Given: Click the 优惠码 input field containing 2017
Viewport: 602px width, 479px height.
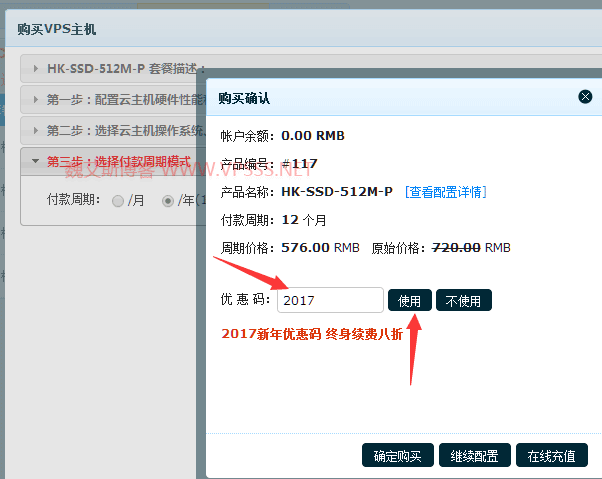Looking at the screenshot, I should point(329,300).
